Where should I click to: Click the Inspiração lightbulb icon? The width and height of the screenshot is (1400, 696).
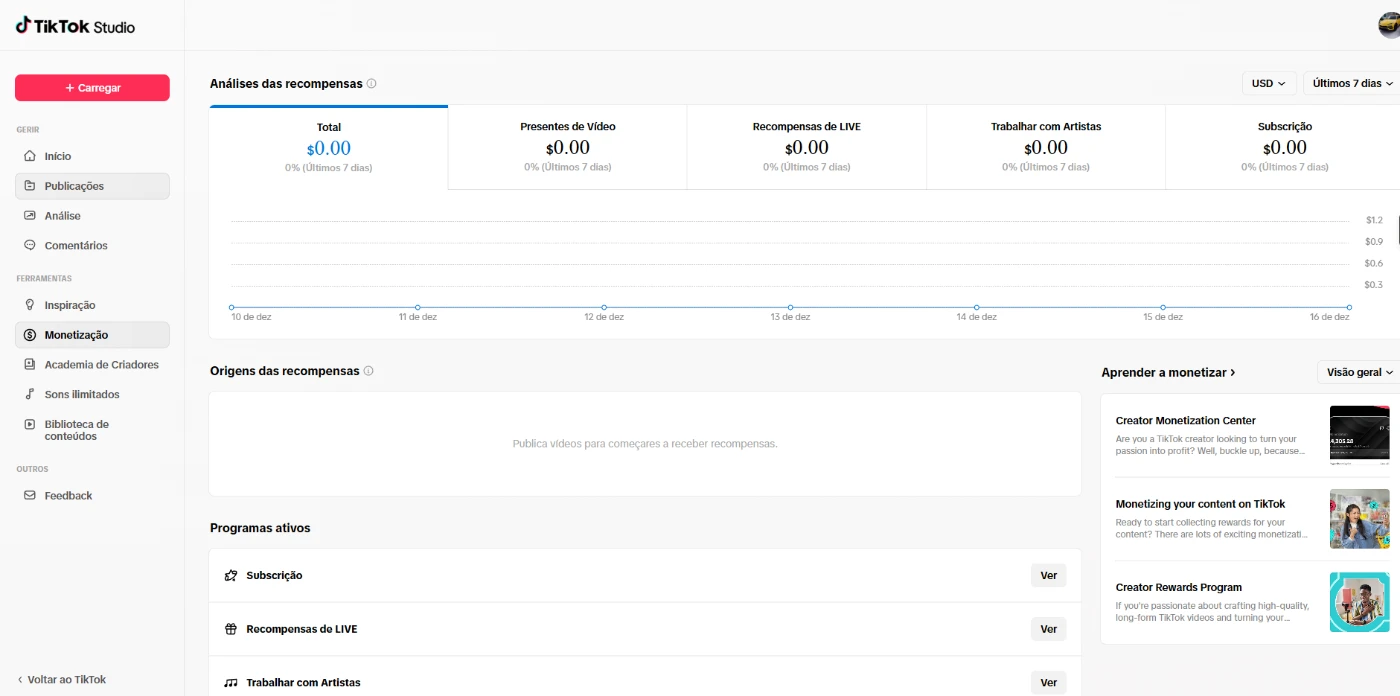pos(30,305)
